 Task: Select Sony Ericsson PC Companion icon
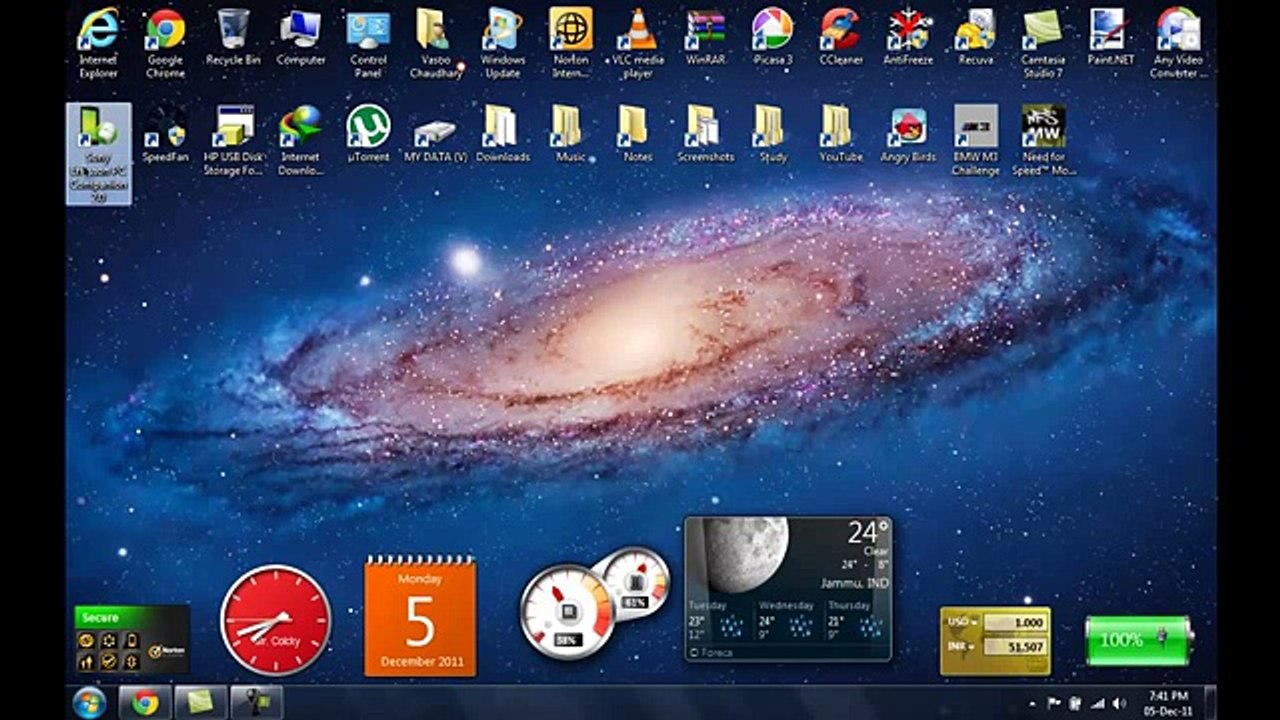[98, 153]
